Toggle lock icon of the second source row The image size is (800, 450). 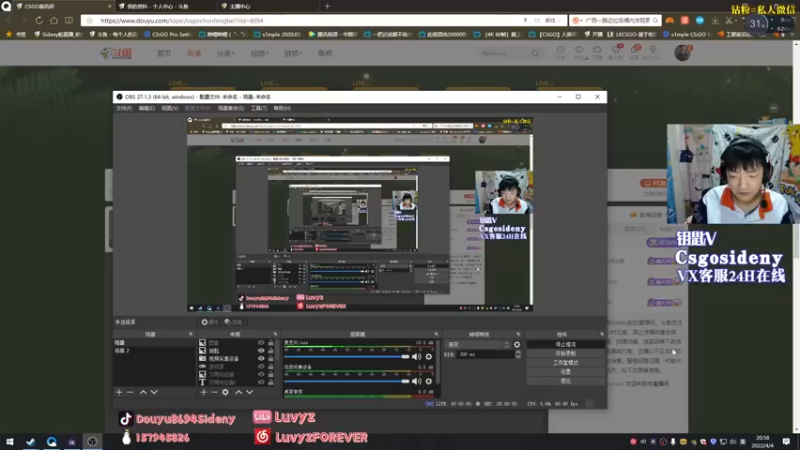tap(270, 351)
